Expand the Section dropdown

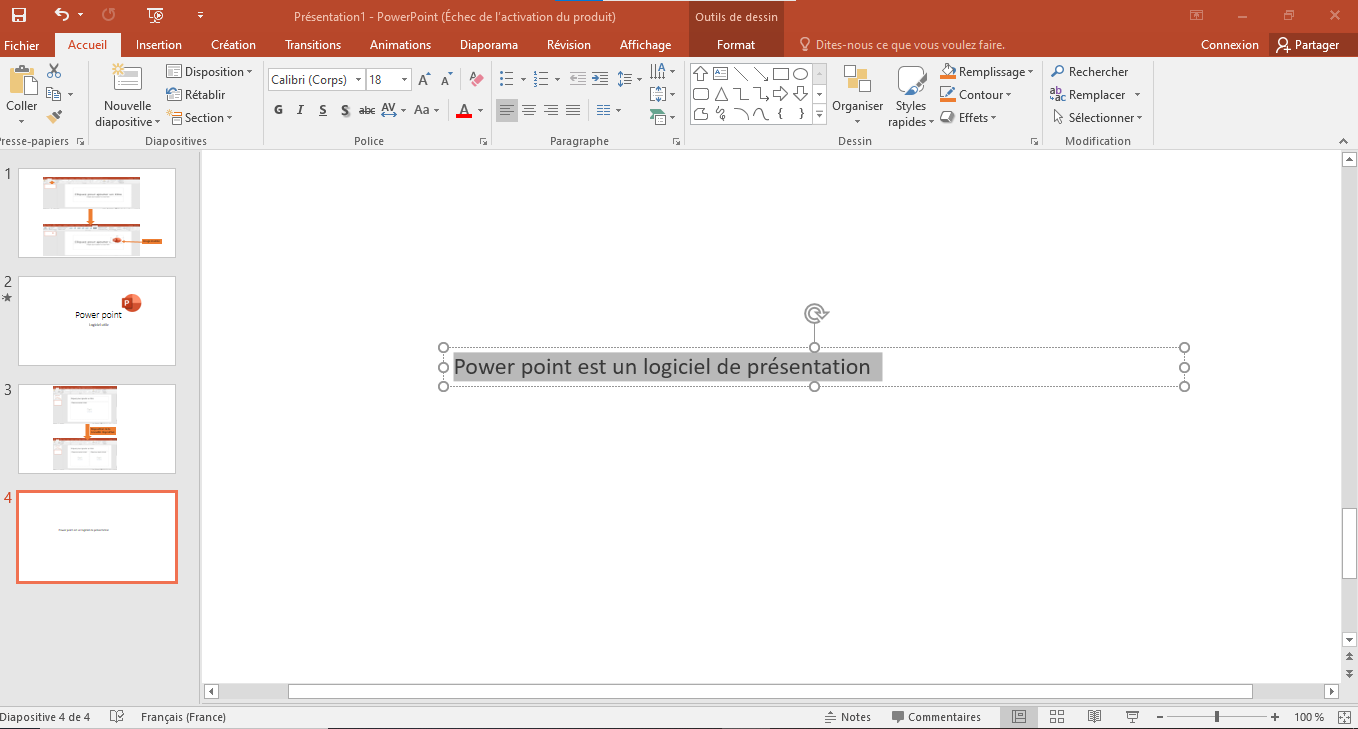[199, 117]
